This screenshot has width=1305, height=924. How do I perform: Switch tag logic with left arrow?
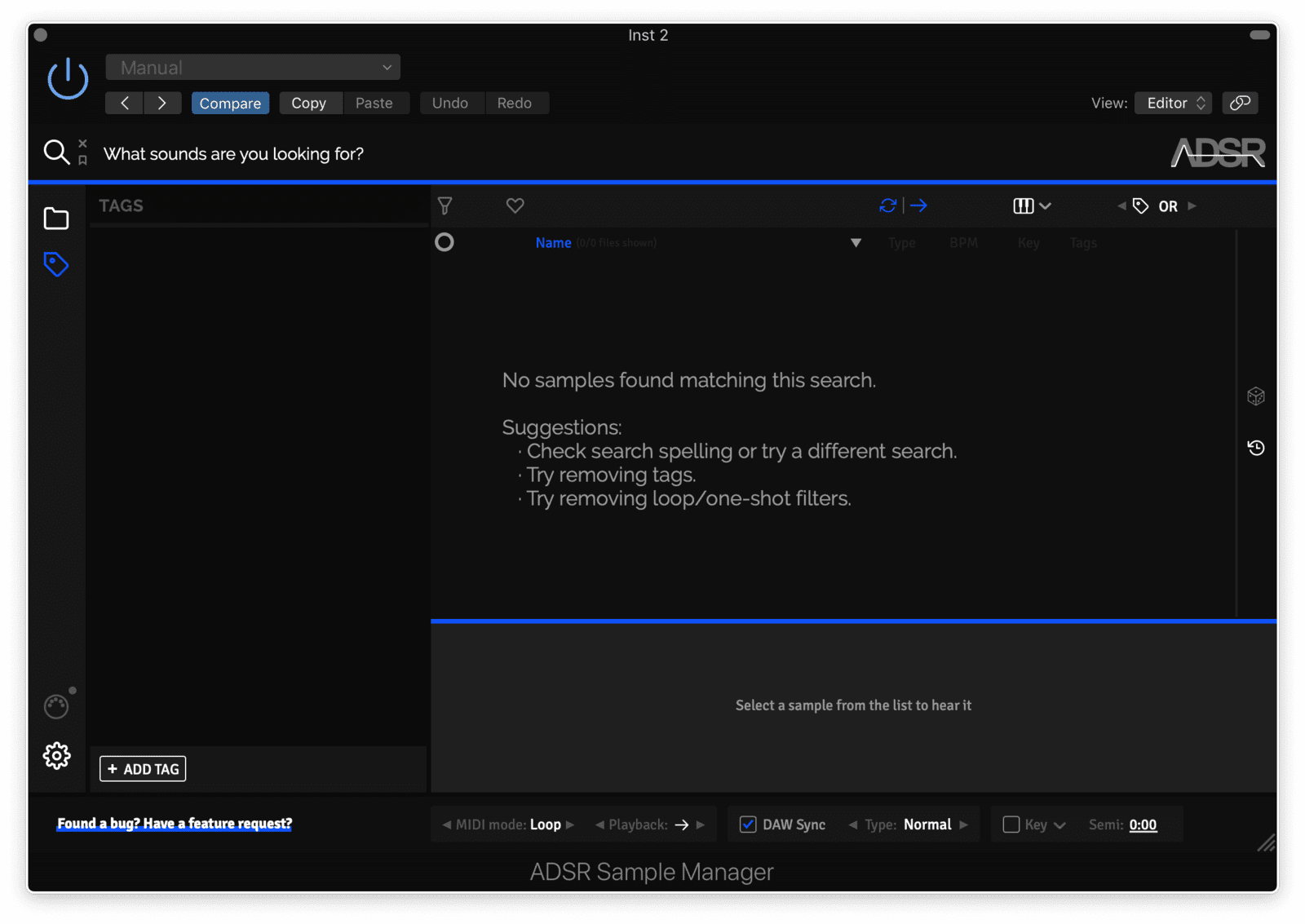1121,206
